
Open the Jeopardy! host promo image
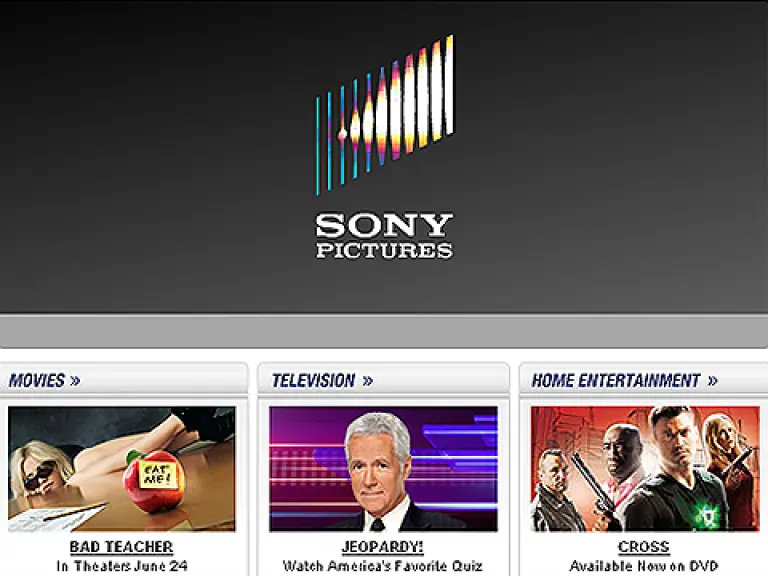click(384, 469)
